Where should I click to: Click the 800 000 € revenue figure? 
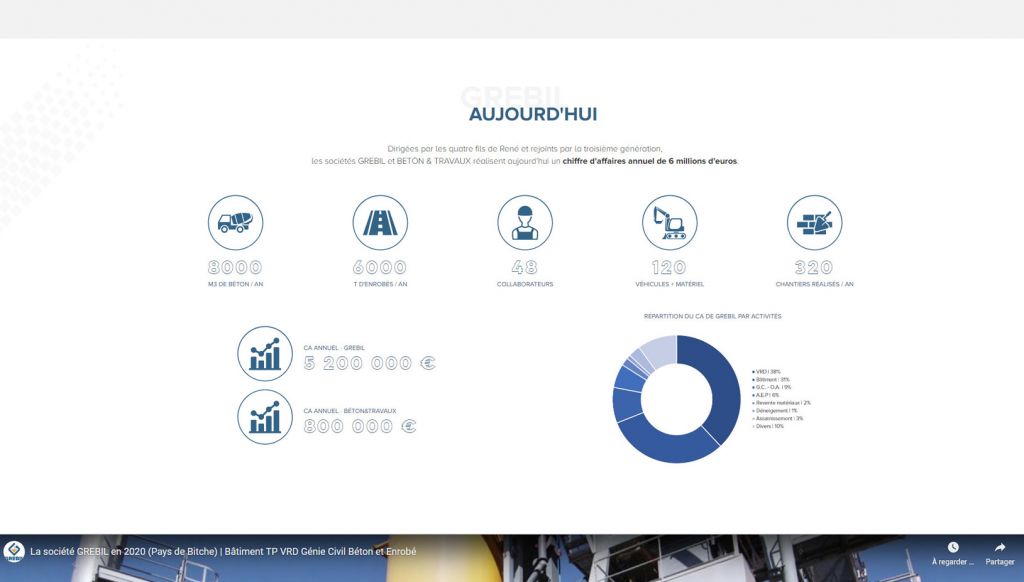tap(360, 427)
